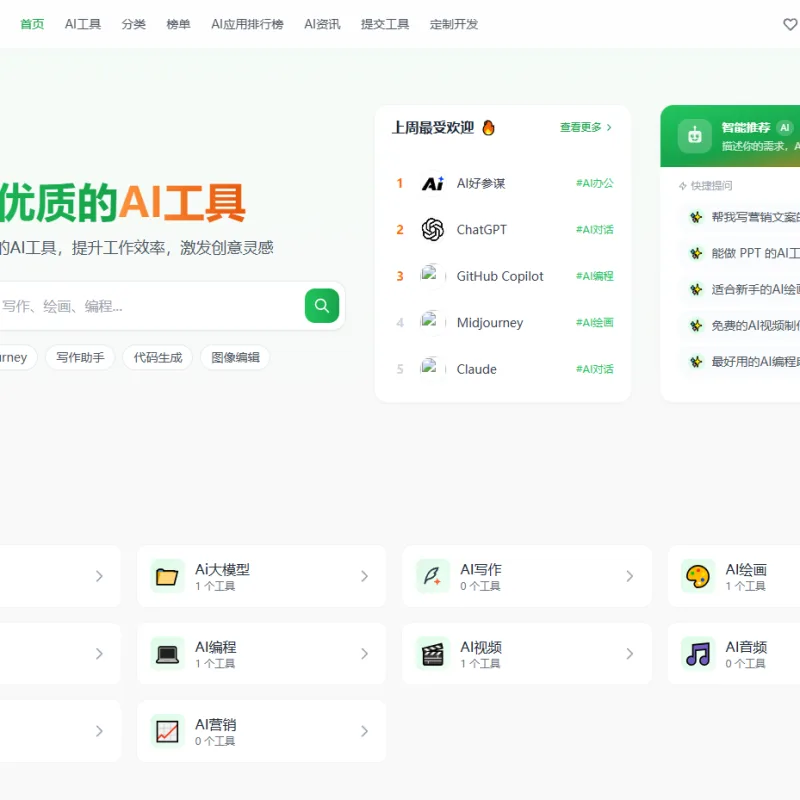800x800 pixels.
Task: Click the #AI绘画 tag link
Action: (594, 322)
